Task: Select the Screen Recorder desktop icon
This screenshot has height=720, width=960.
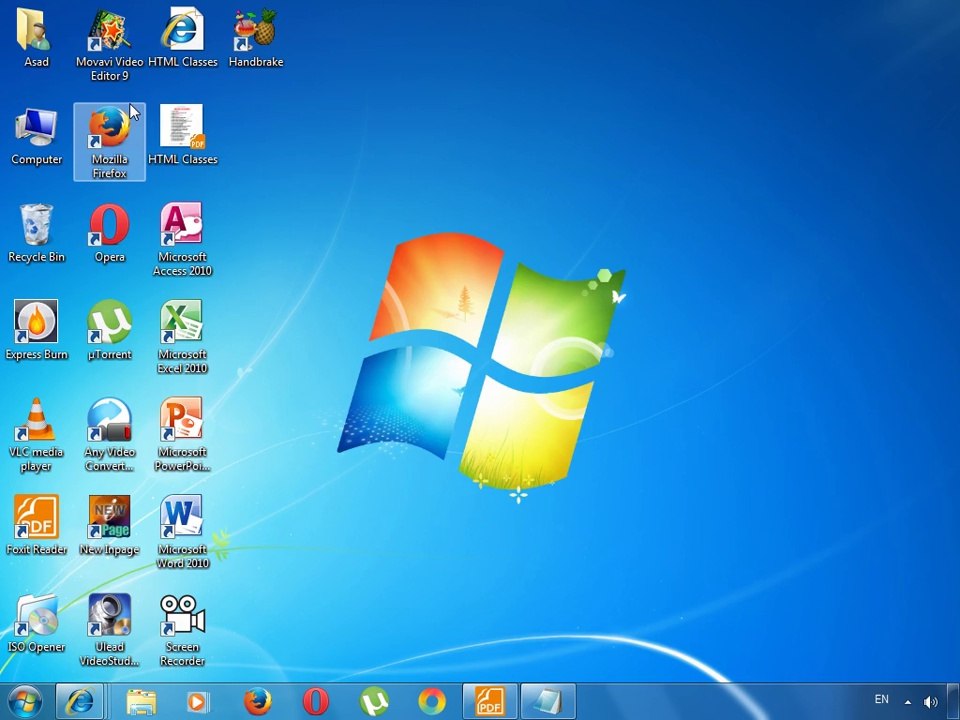Action: point(182,629)
